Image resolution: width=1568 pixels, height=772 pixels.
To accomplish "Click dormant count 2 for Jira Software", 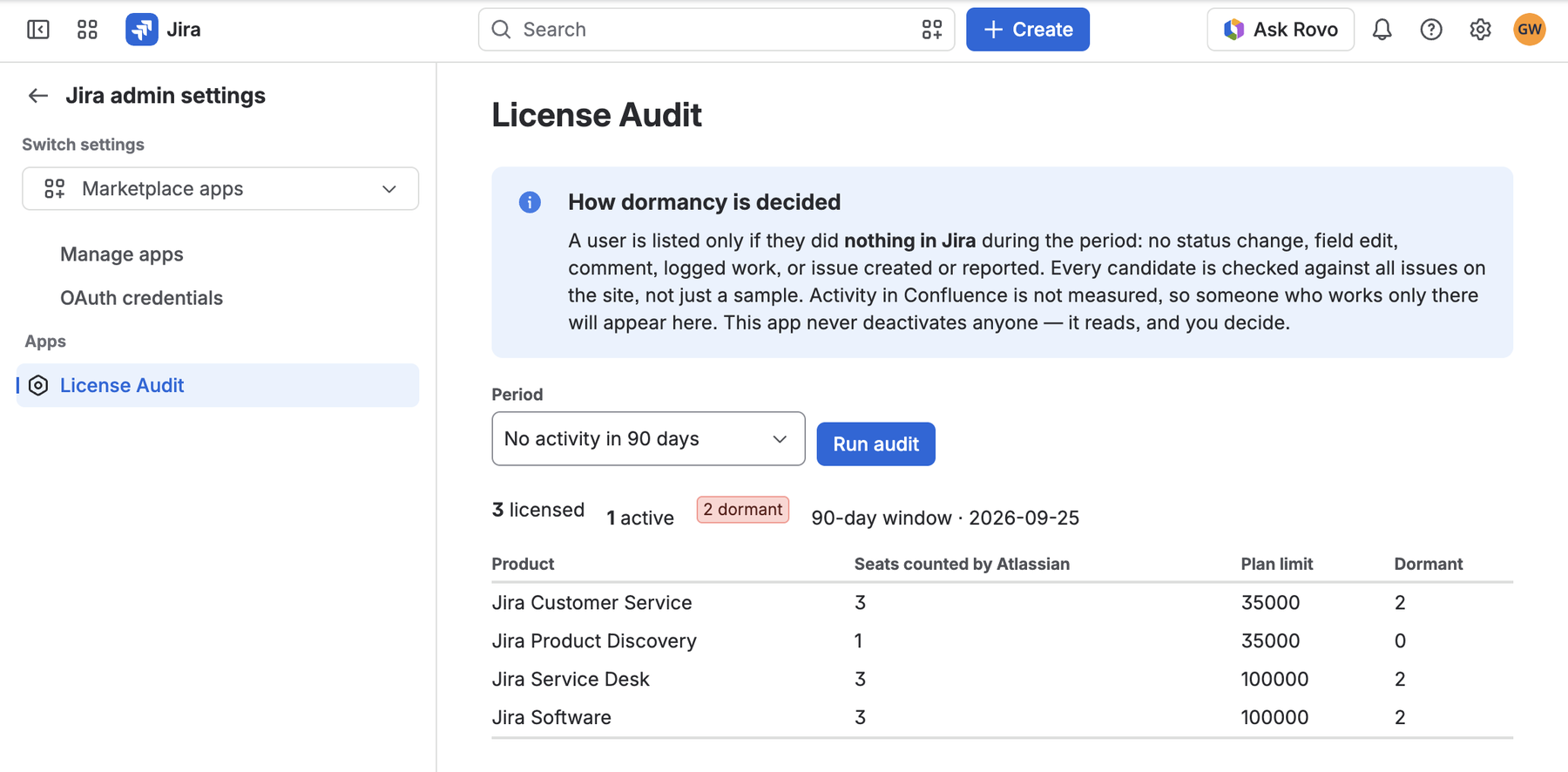I will point(1400,718).
